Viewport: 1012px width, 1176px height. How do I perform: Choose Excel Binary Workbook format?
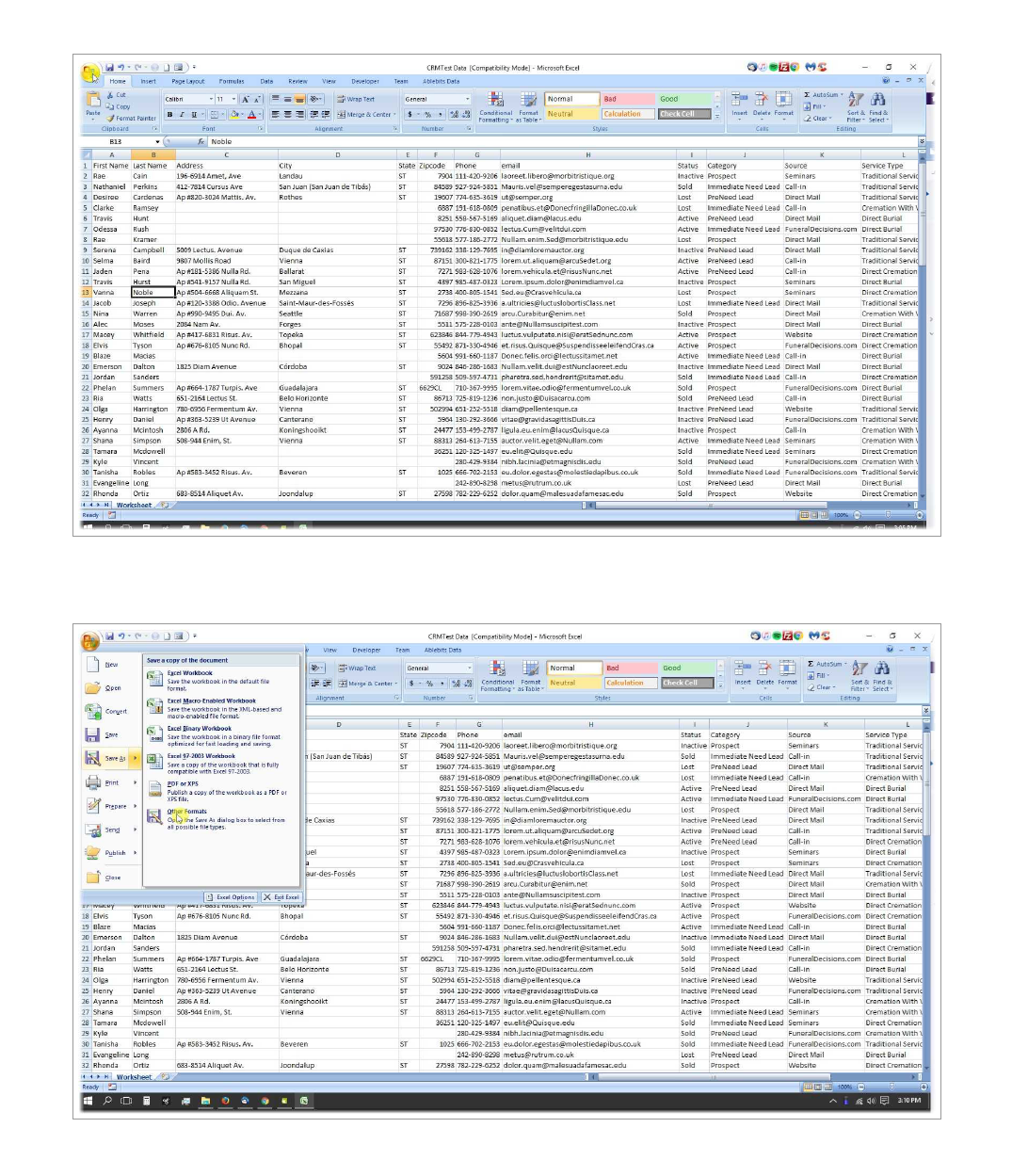pyautogui.click(x=199, y=729)
